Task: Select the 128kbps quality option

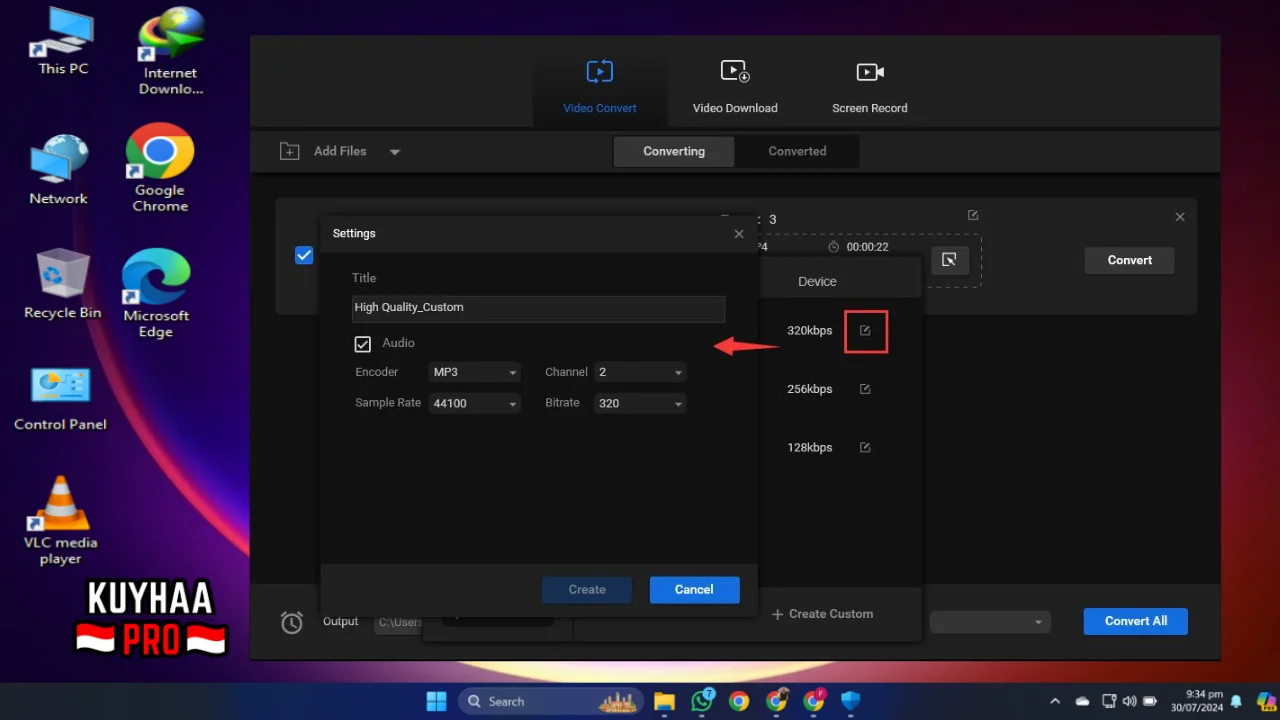Action: tap(809, 448)
